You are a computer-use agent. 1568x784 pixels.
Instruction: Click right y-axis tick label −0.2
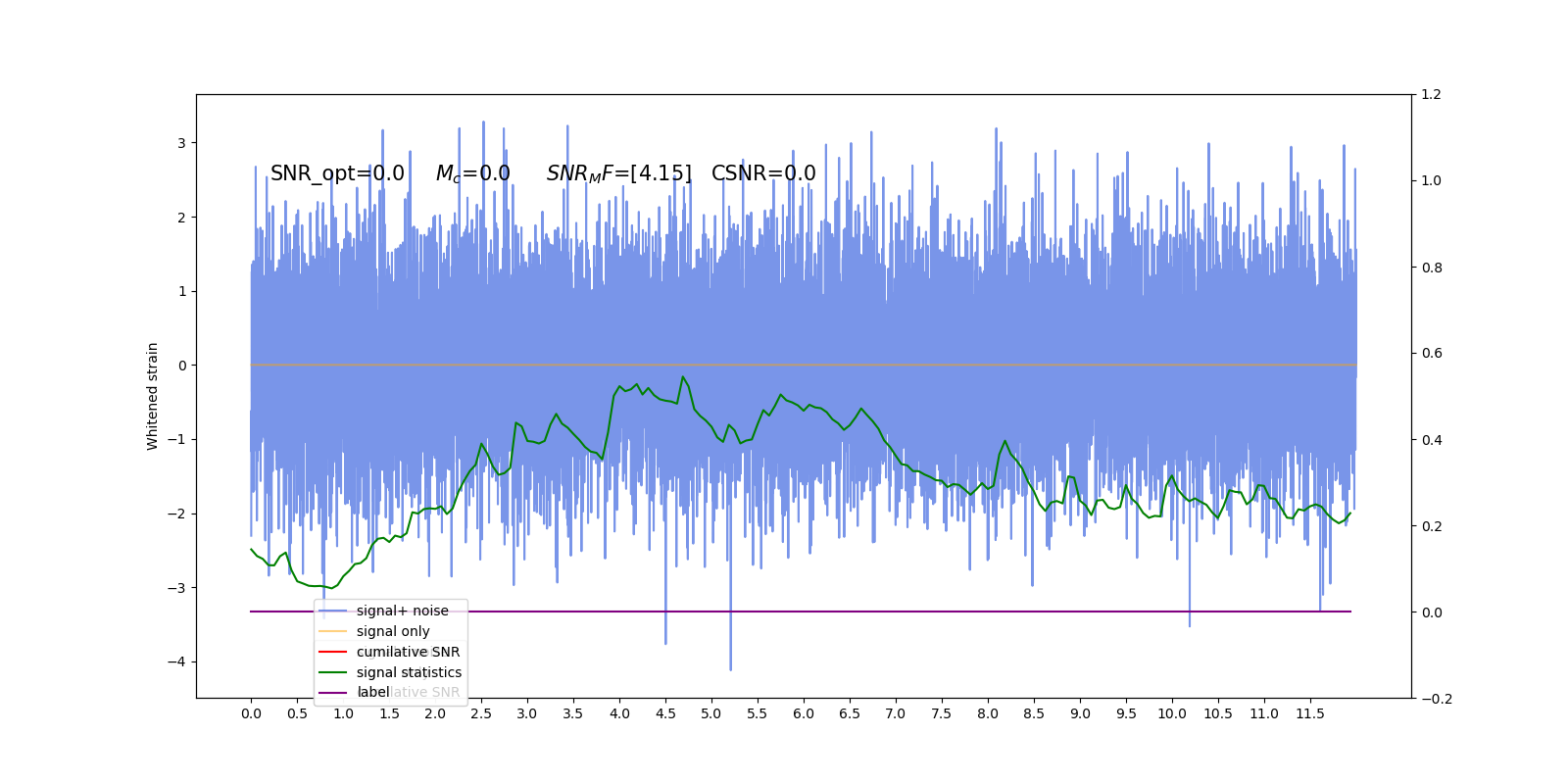pos(1437,699)
